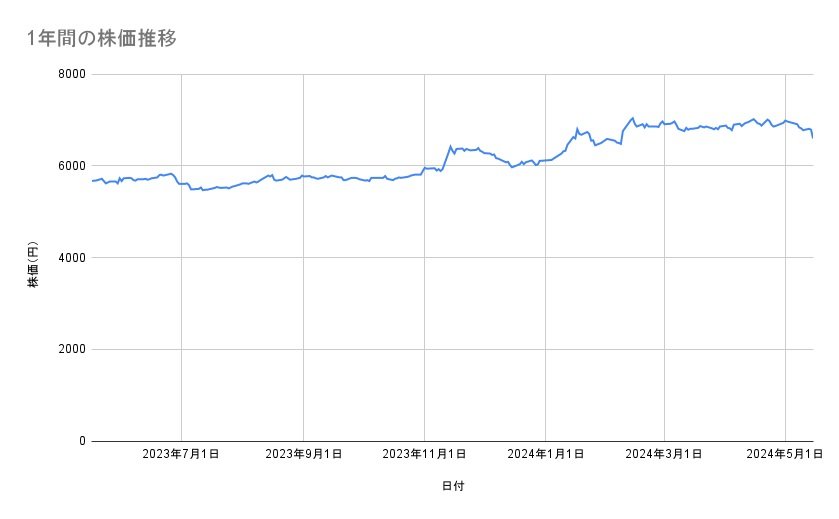Click the 6000 y-axis tick label
This screenshot has height=519, width=839.
(69, 166)
